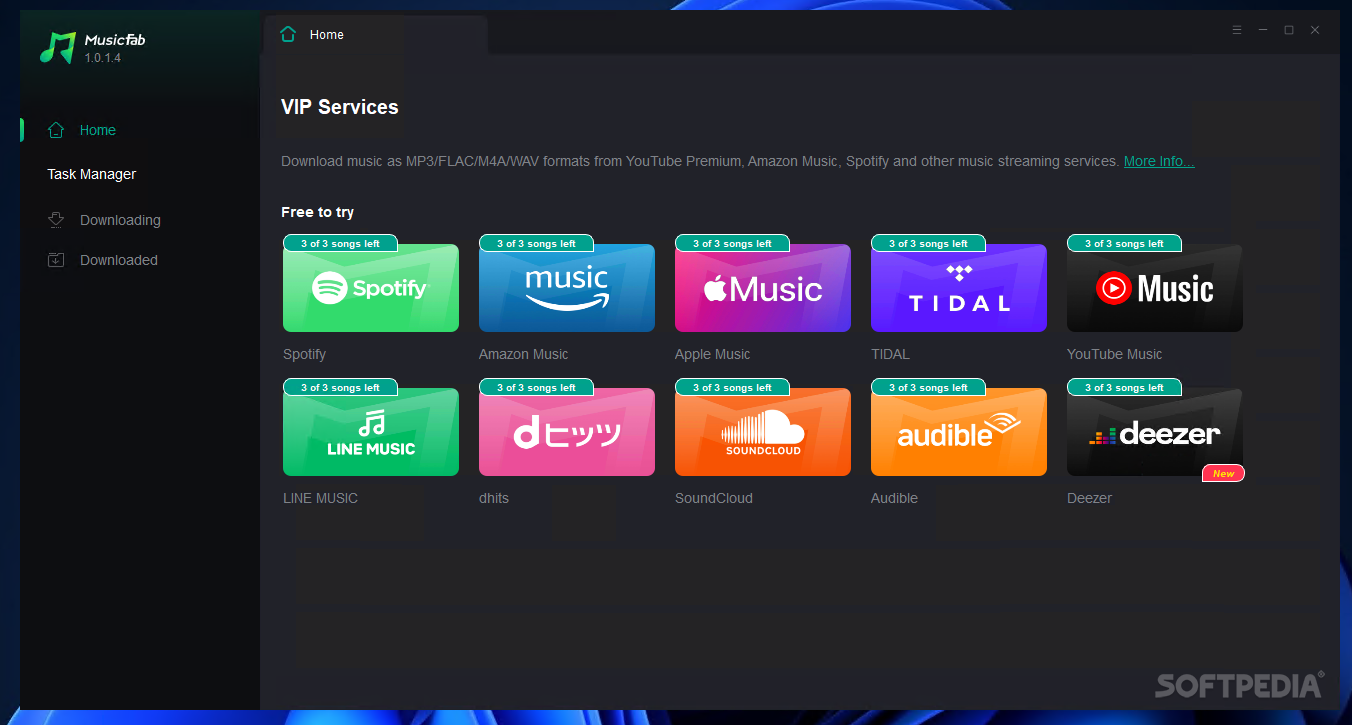The image size is (1352, 725).
Task: Close the Musicfab window
Action: pos(1315,30)
